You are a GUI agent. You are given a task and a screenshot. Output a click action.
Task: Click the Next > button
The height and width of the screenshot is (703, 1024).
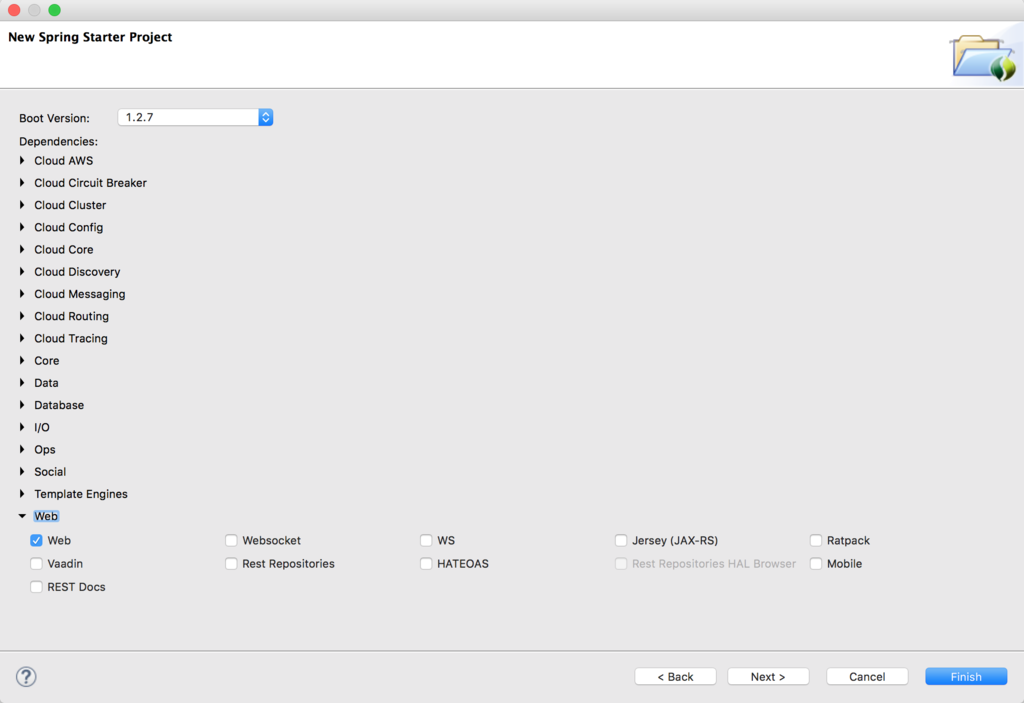(x=768, y=677)
